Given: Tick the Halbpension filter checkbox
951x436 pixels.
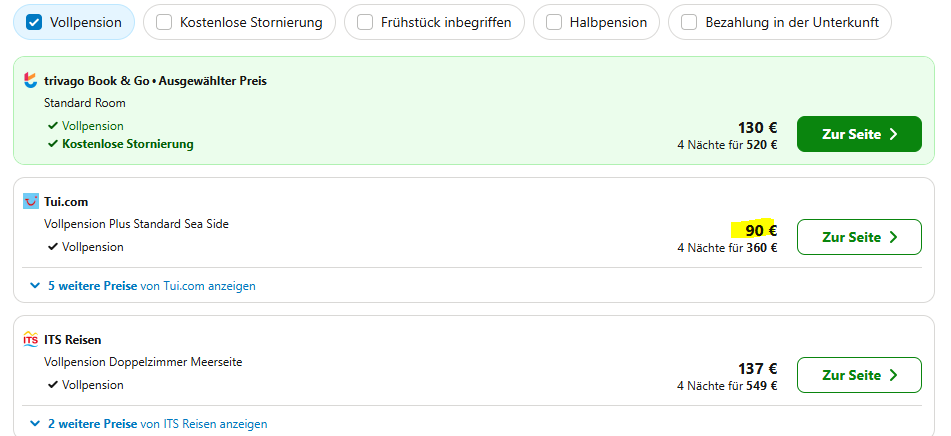Looking at the screenshot, I should coord(554,22).
